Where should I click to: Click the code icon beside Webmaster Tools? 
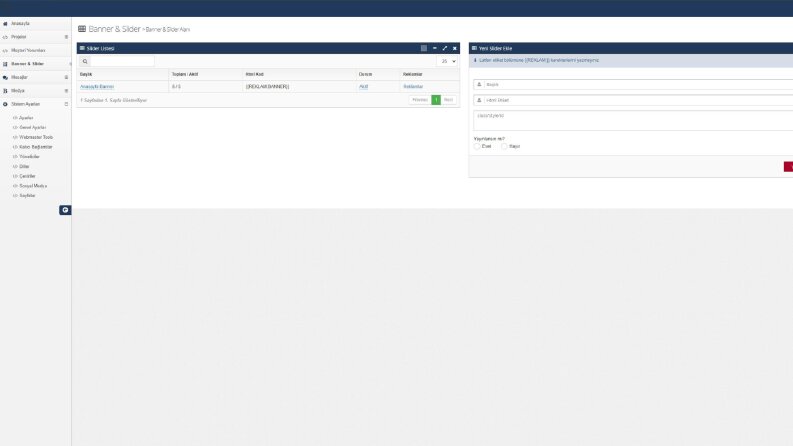coord(15,137)
